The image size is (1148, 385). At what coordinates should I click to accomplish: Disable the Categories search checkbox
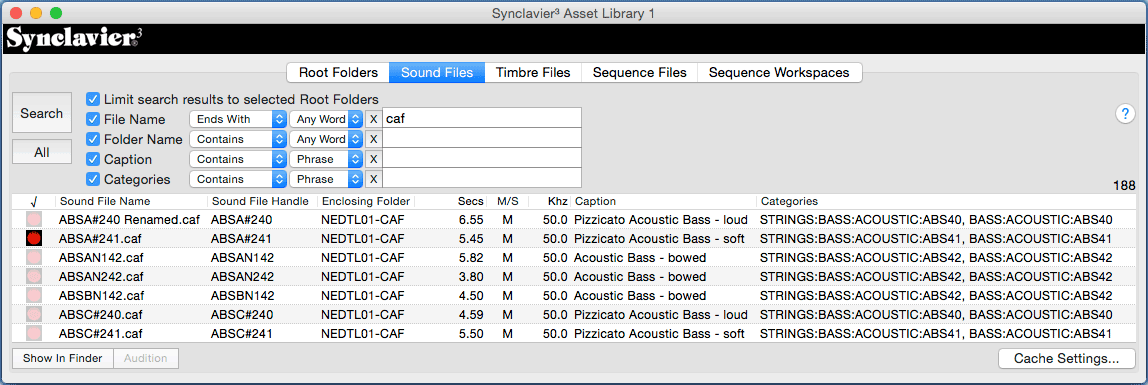93,179
